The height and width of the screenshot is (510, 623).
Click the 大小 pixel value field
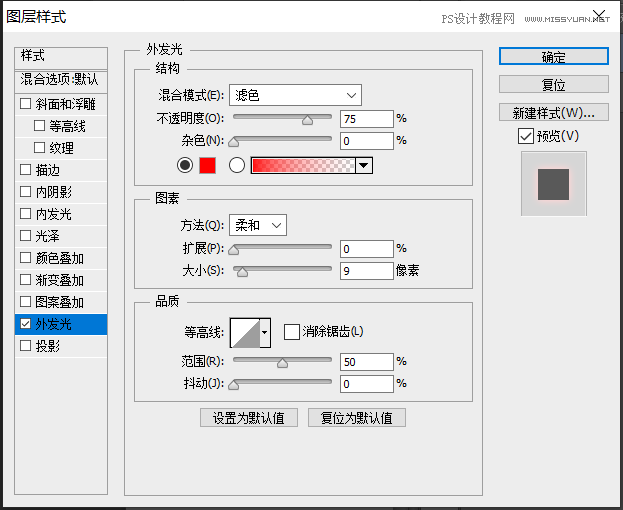click(x=367, y=271)
